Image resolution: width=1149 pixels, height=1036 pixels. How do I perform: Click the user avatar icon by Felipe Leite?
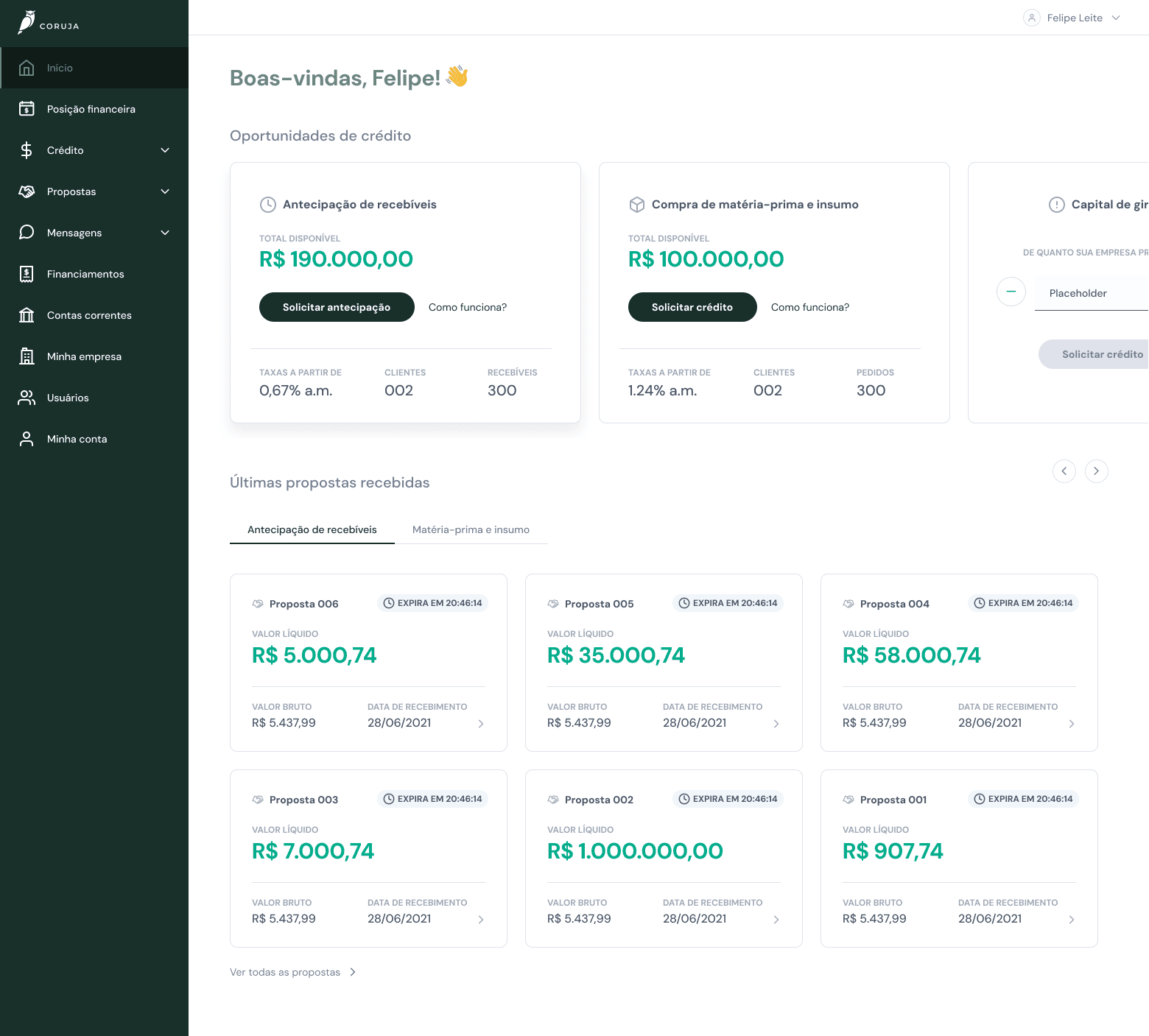[x=1032, y=18]
